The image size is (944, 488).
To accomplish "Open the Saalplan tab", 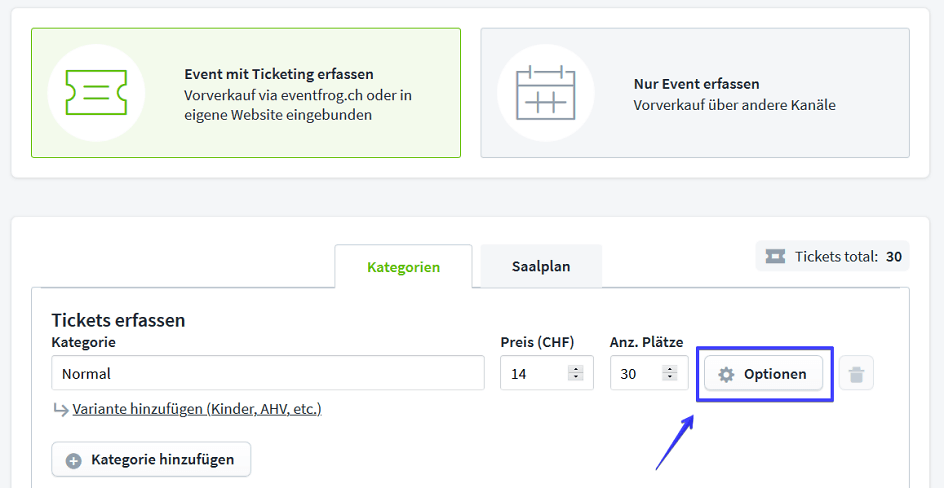I will tap(541, 267).
